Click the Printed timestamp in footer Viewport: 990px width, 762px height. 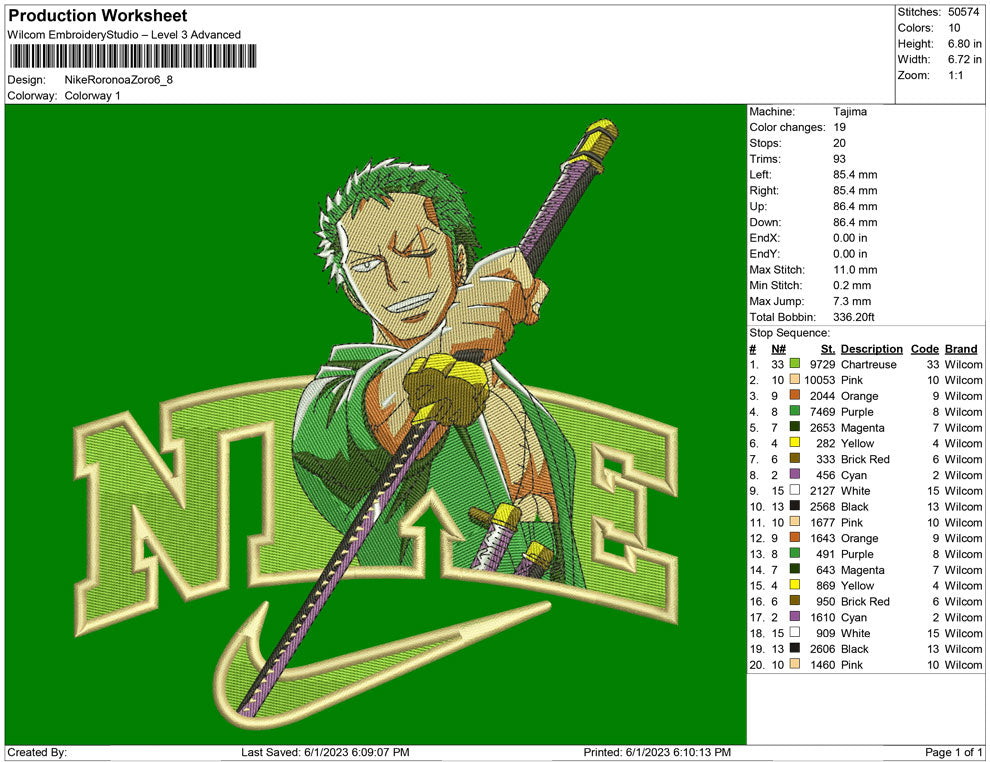pyautogui.click(x=657, y=753)
